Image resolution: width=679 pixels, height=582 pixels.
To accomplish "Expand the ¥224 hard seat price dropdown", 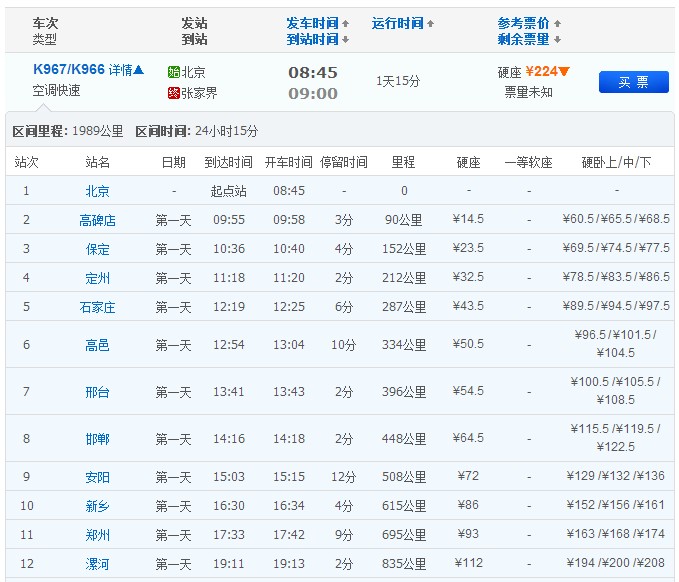I will 564,71.
